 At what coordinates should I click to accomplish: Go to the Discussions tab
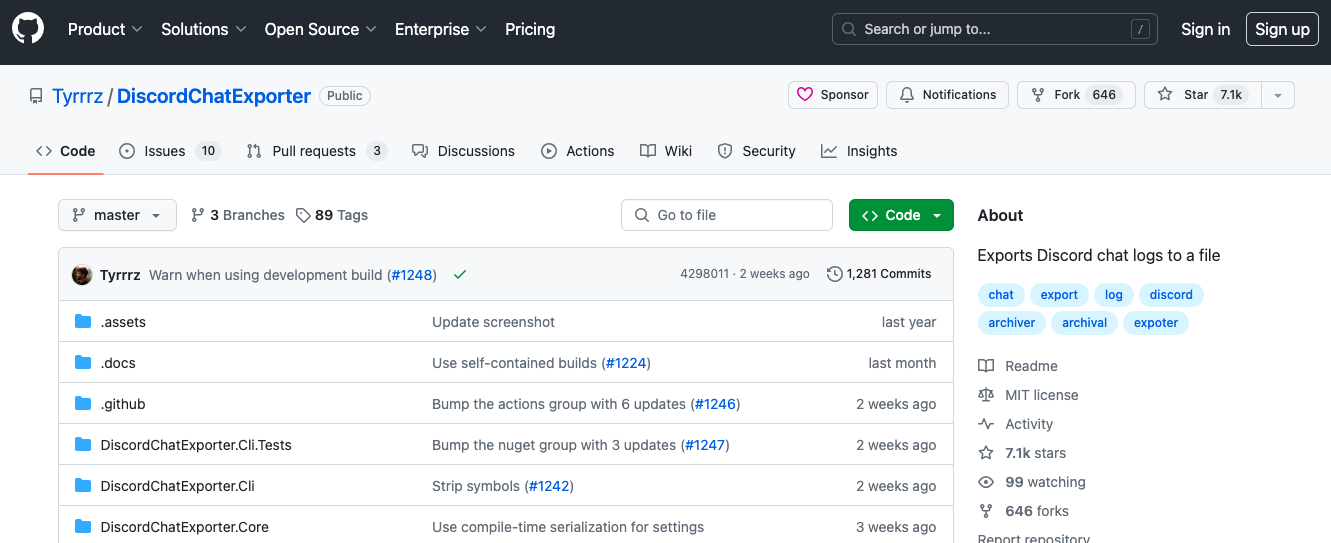tap(463, 151)
